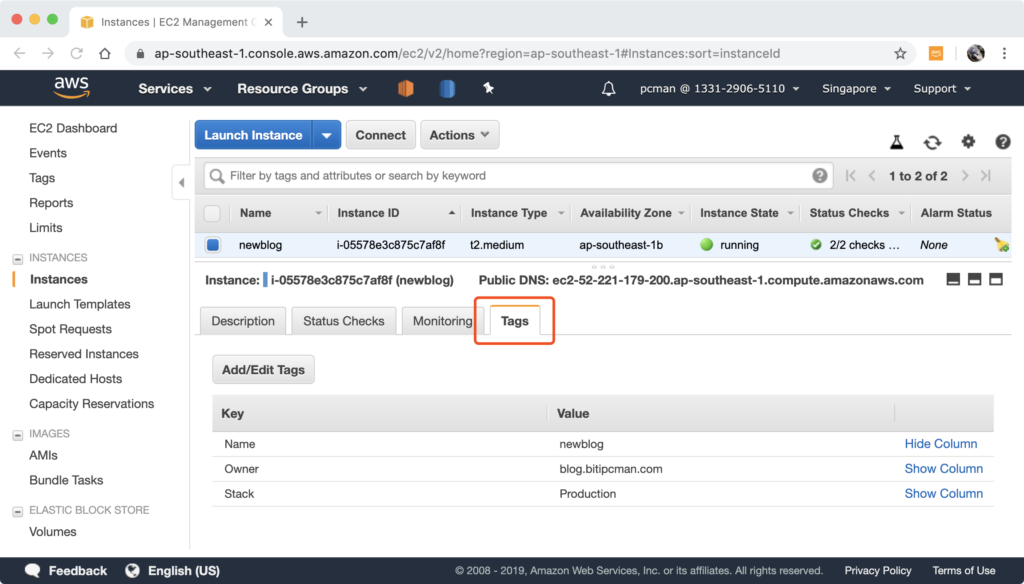Click the Connect button

point(381,135)
